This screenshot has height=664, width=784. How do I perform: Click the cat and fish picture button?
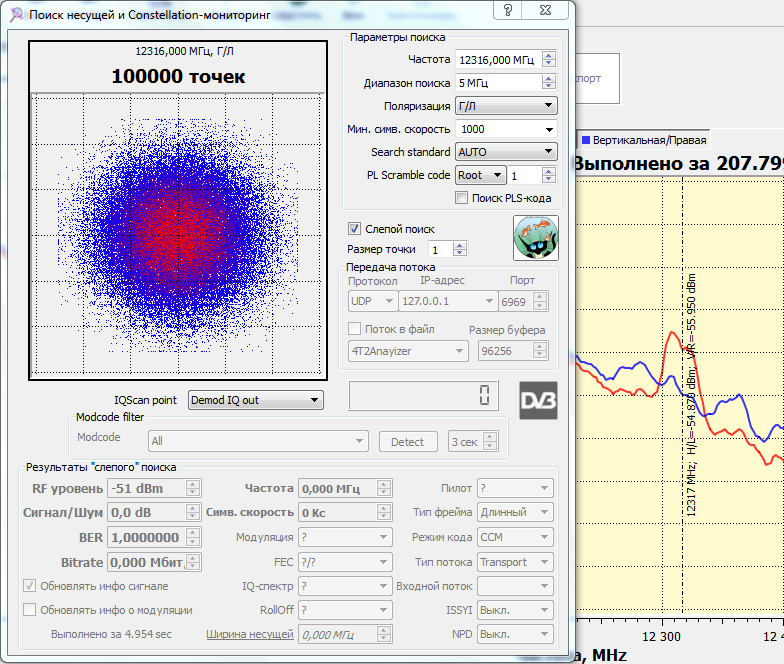tap(536, 238)
